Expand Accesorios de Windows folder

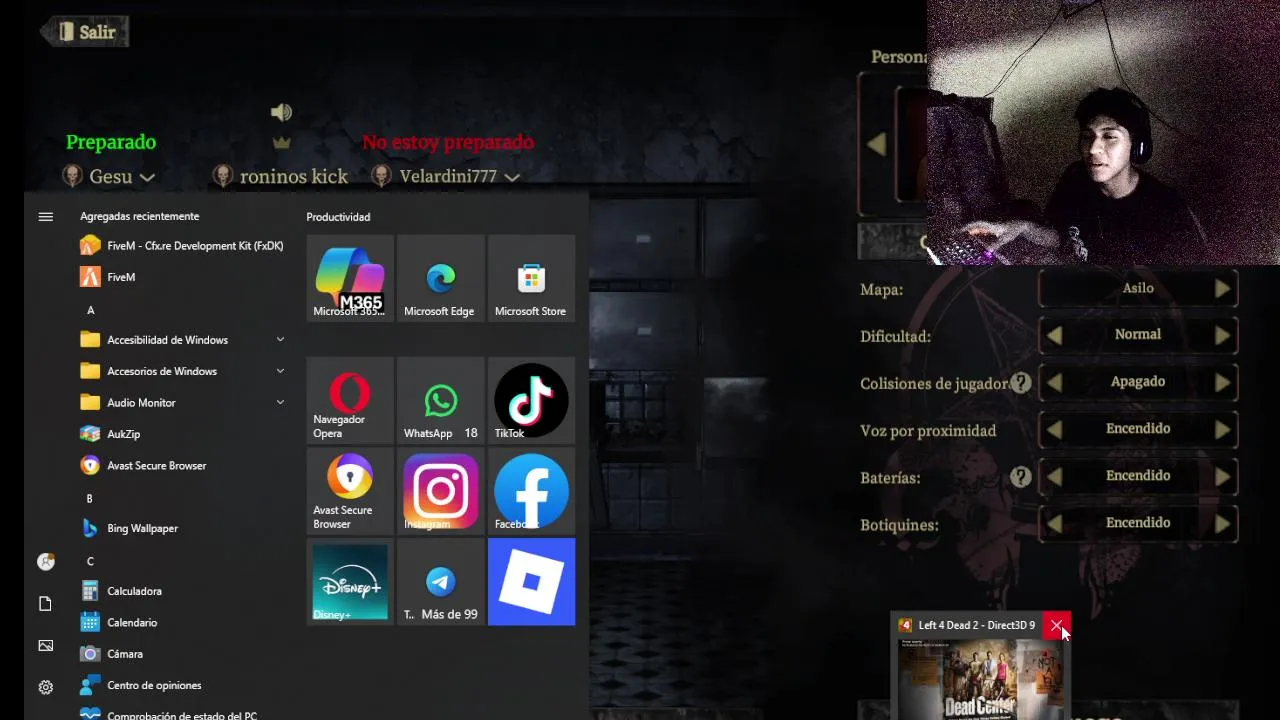pos(182,371)
